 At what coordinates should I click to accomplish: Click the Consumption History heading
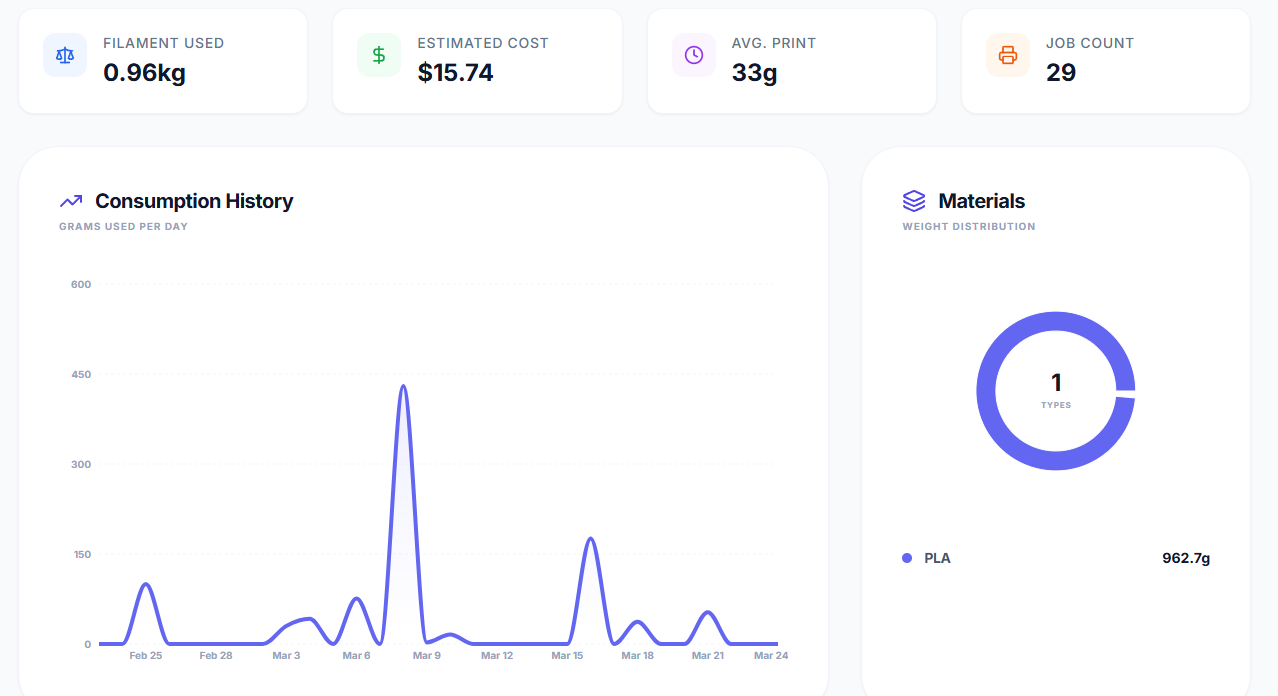(x=194, y=201)
